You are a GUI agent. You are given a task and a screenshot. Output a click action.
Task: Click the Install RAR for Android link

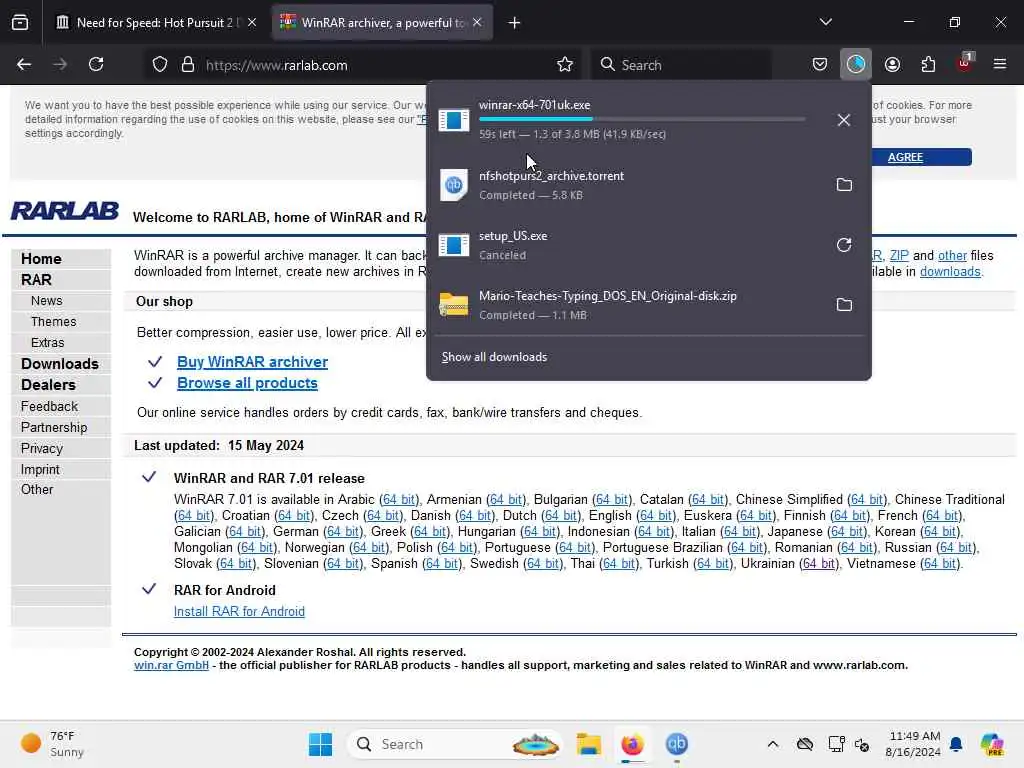239,611
